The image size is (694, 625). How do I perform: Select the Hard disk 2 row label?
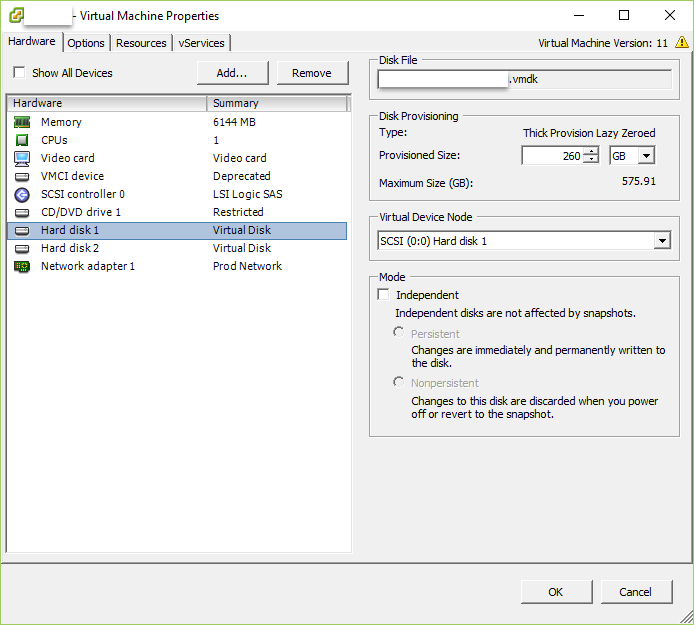[x=69, y=248]
